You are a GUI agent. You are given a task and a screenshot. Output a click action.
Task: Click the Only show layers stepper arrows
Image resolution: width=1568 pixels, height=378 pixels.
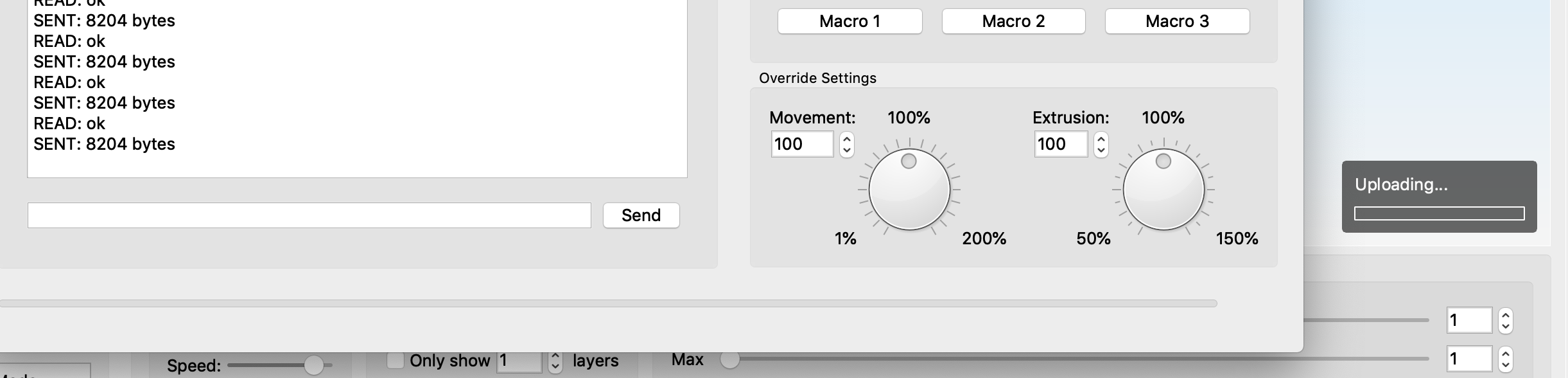[x=555, y=362]
